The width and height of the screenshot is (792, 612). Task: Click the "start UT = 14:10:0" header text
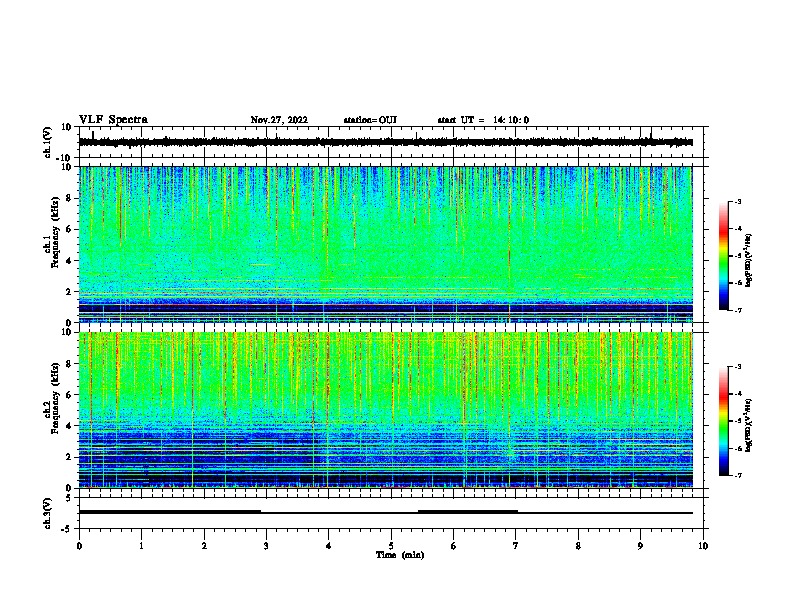(x=483, y=120)
